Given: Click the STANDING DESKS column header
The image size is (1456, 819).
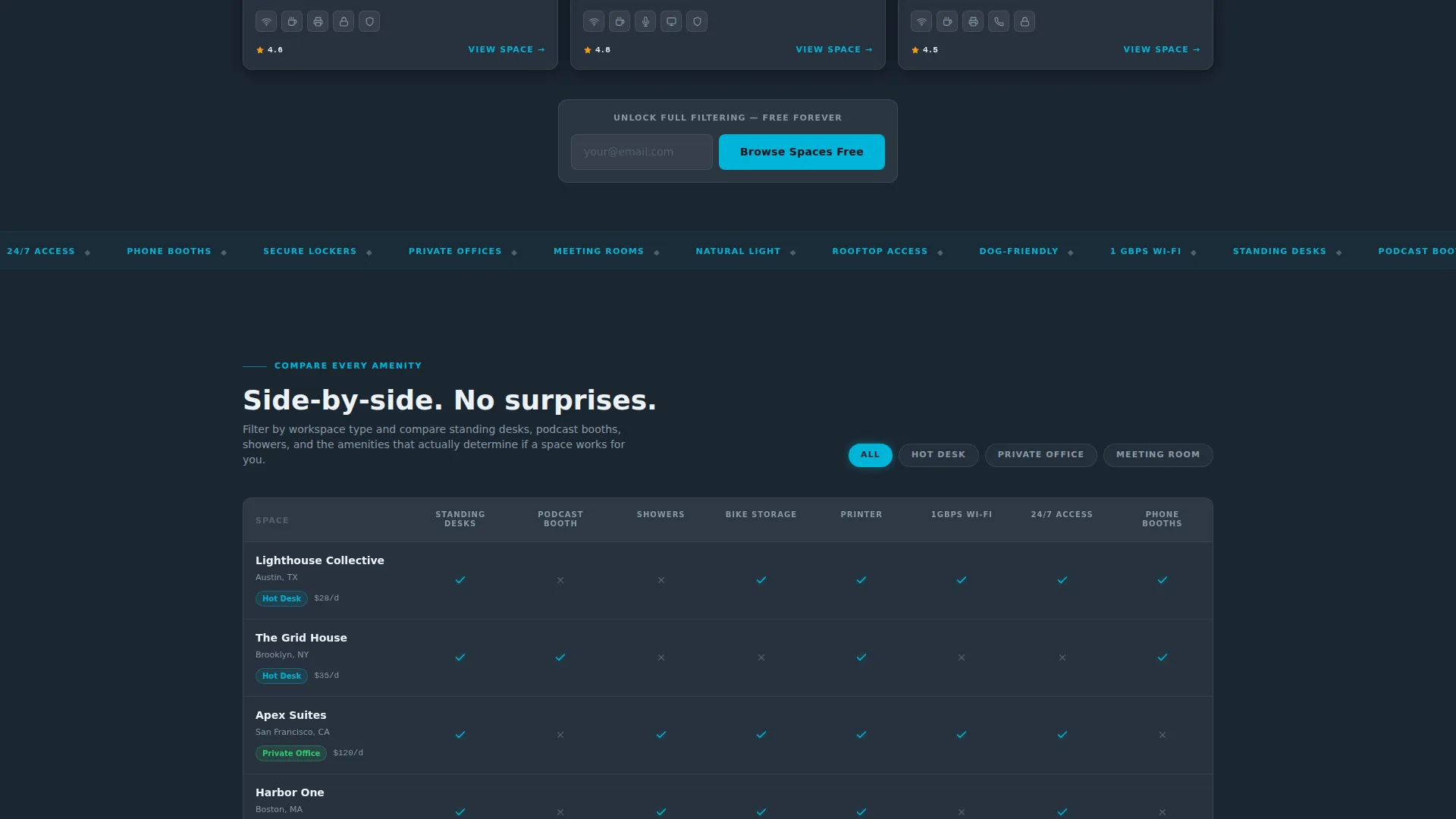Looking at the screenshot, I should [x=460, y=519].
